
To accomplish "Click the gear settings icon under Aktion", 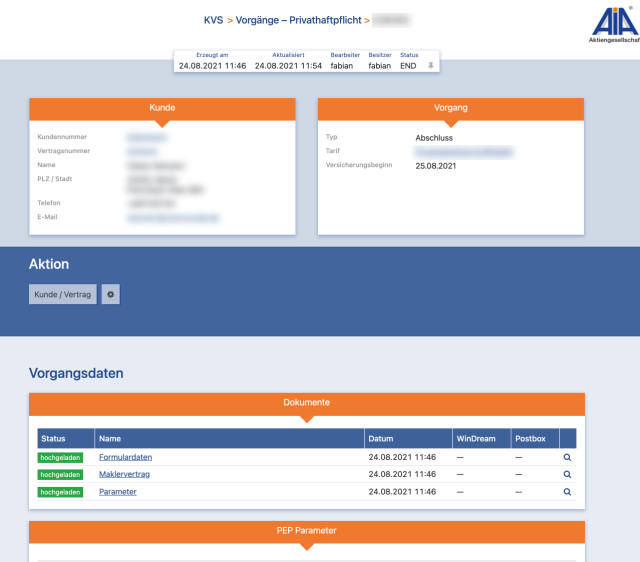I will pyautogui.click(x=111, y=294).
